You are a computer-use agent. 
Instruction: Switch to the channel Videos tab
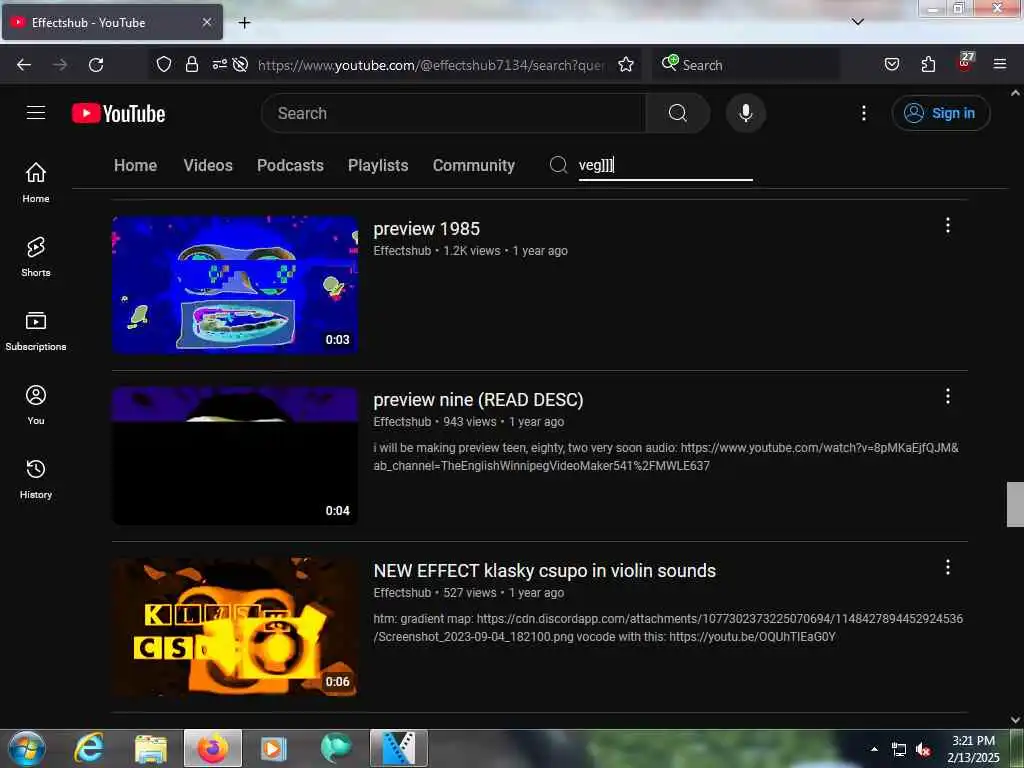coord(208,165)
